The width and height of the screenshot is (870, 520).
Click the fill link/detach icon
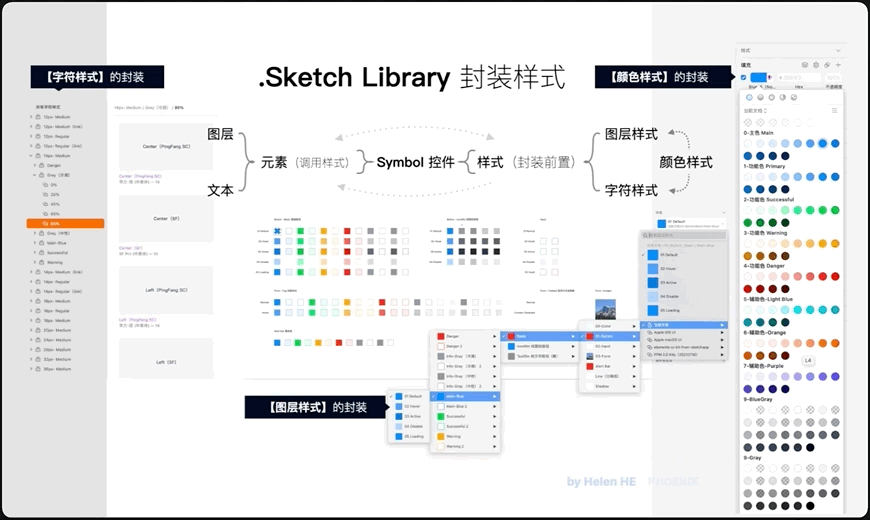pyautogui.click(x=827, y=65)
